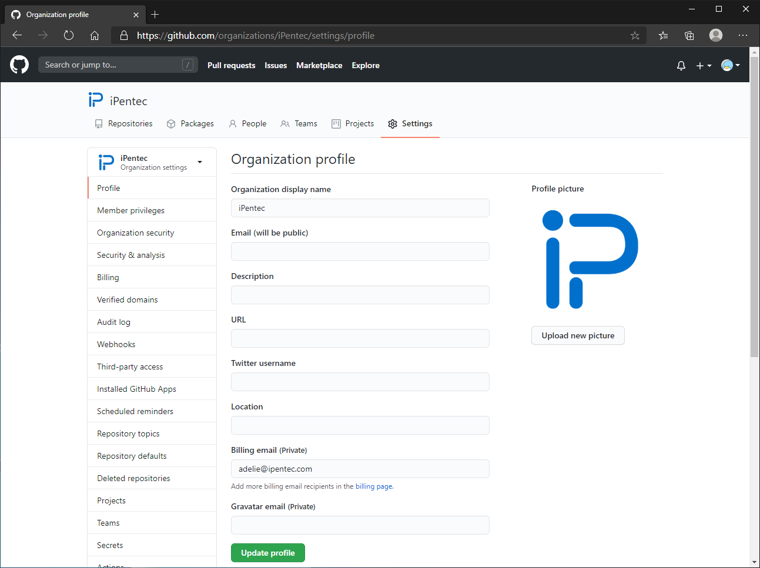760x568 pixels.
Task: Click Gravatar email field
Action: [360, 525]
